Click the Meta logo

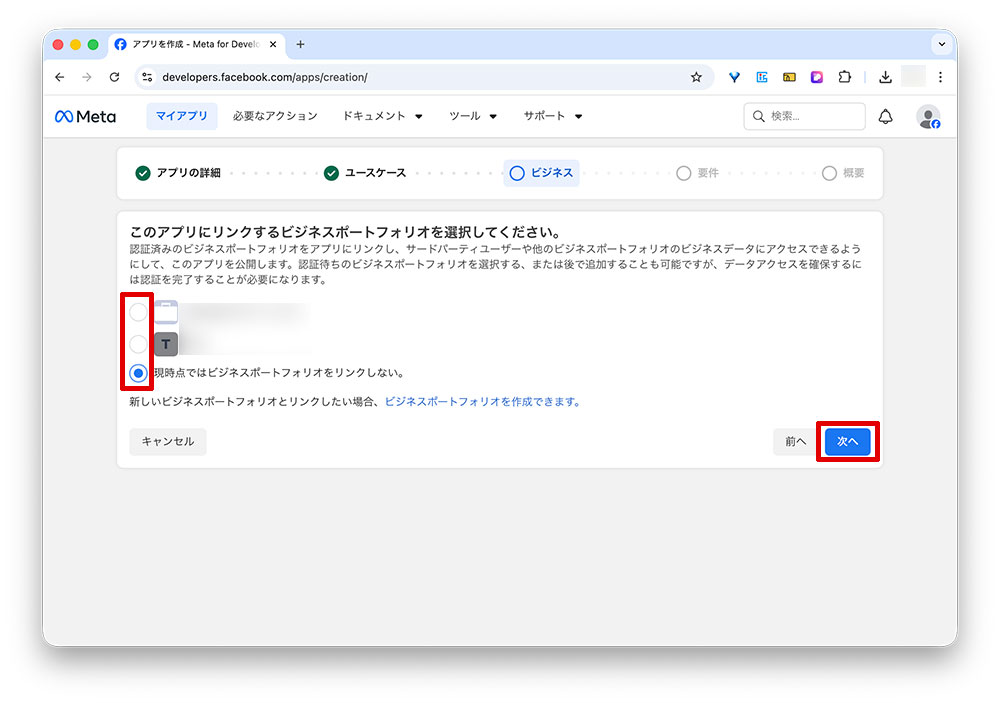pyautogui.click(x=85, y=116)
